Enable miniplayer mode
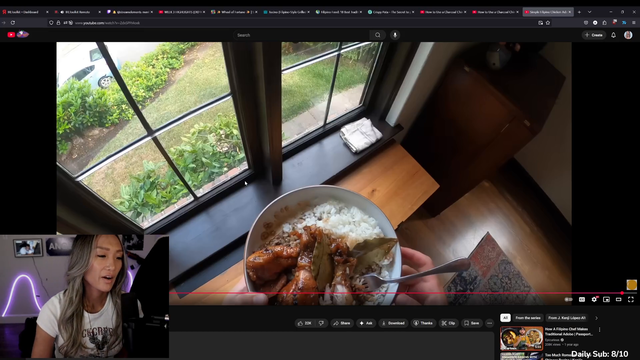 coord(607,300)
